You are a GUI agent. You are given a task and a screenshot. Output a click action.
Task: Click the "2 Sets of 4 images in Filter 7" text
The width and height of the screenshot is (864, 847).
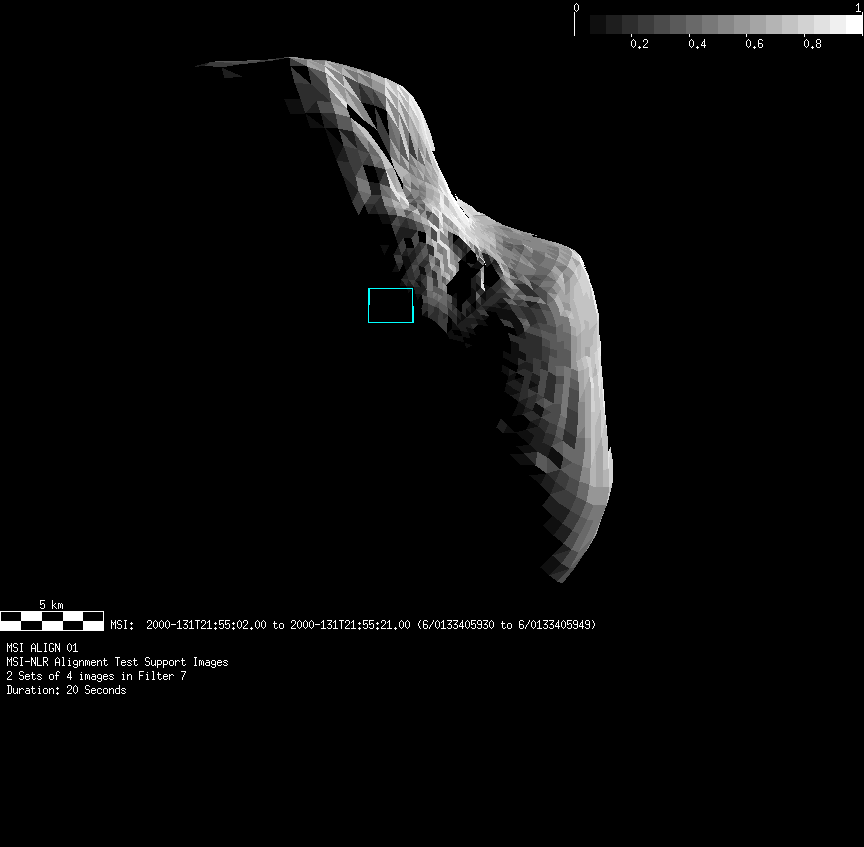click(x=96, y=676)
